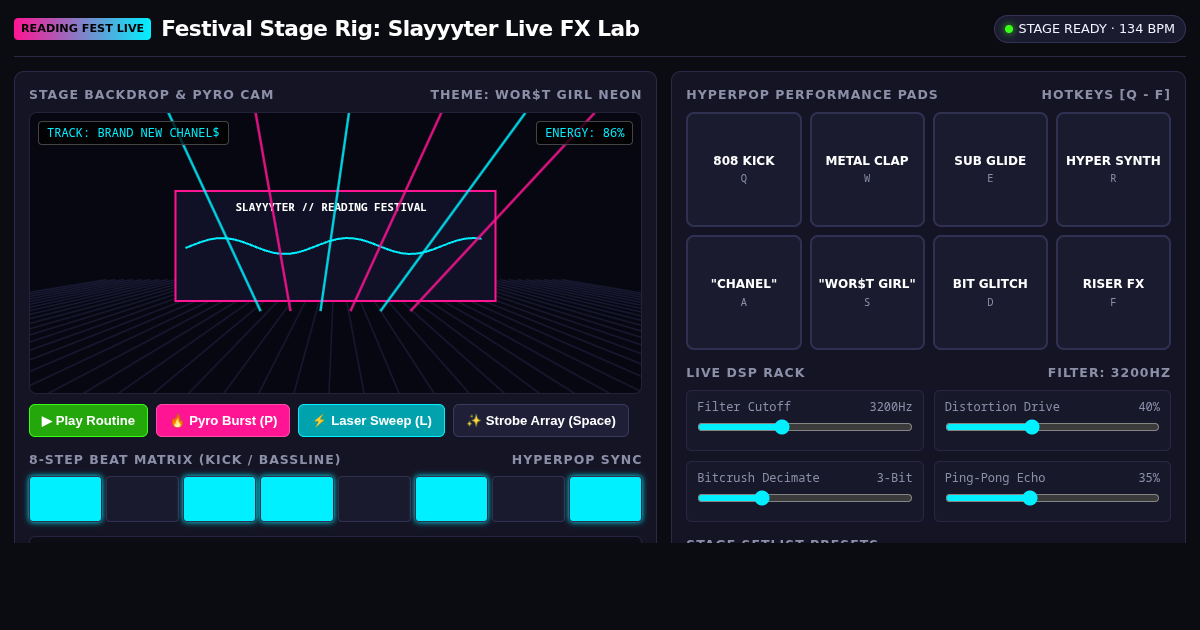Click the HOTKEYS [Q - F] label
The width and height of the screenshot is (1200, 630).
tap(1106, 95)
